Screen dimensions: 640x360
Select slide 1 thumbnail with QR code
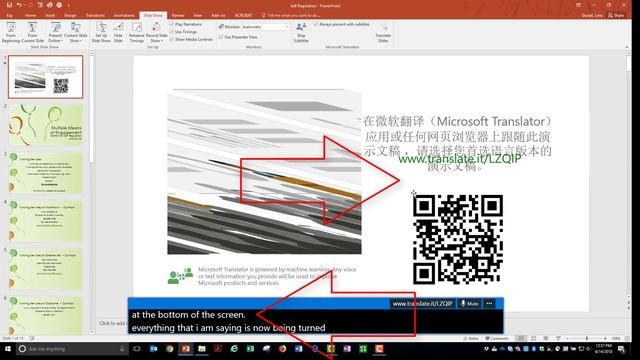pos(46,77)
